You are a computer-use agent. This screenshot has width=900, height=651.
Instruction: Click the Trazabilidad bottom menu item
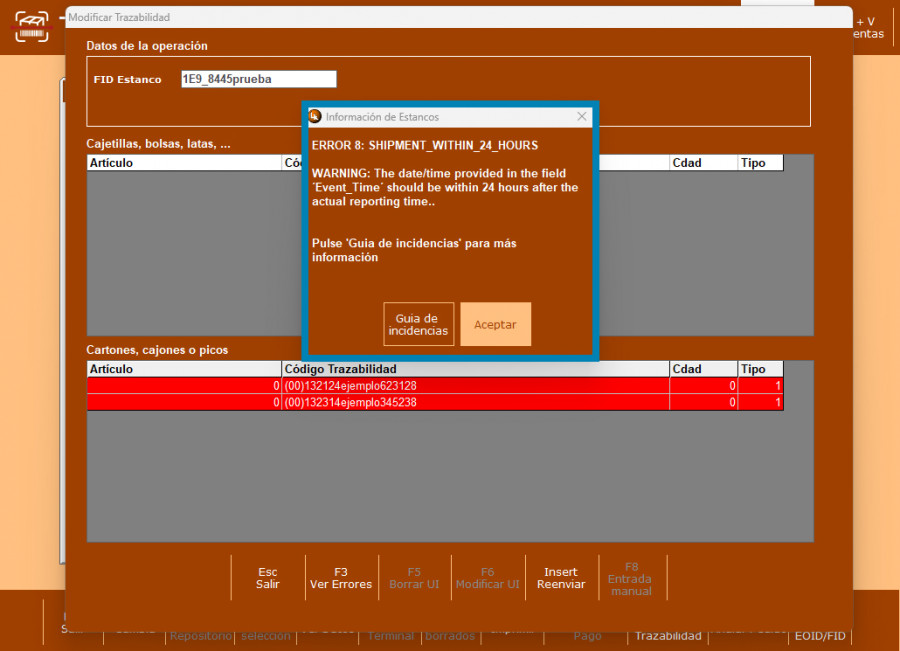(667, 636)
